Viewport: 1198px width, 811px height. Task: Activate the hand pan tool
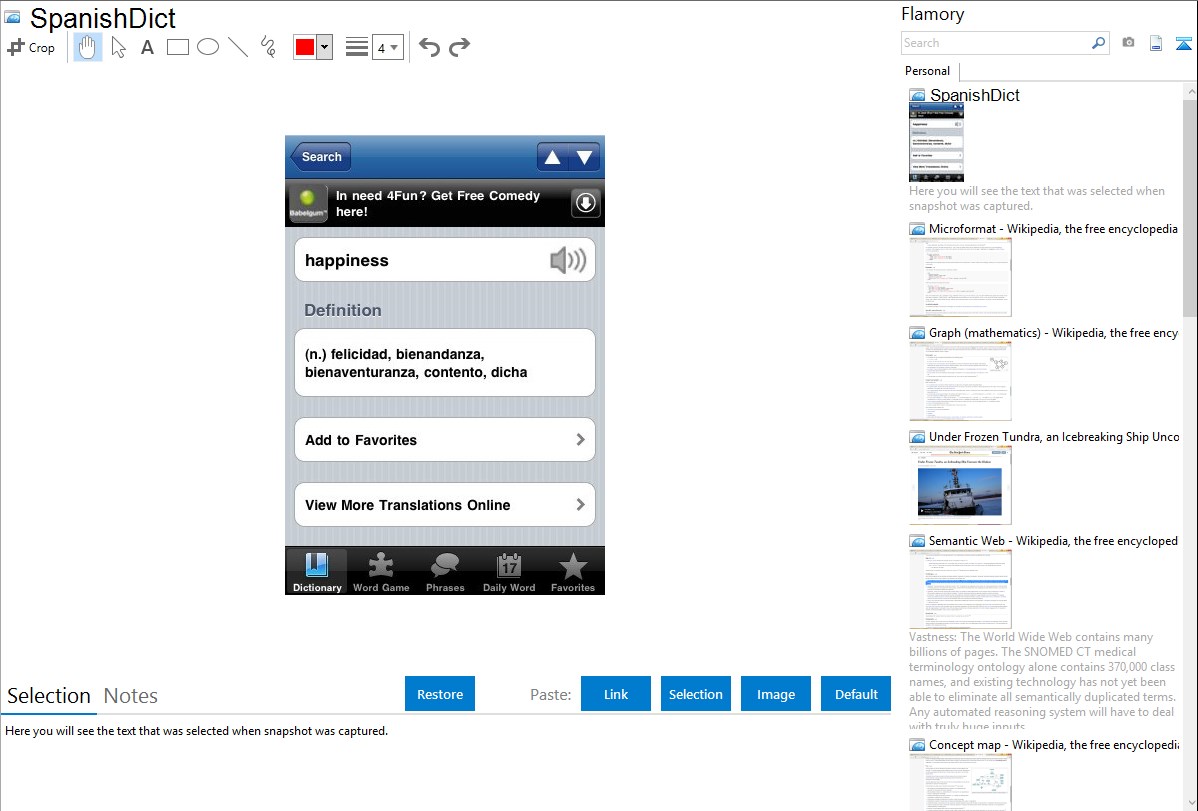click(x=87, y=47)
